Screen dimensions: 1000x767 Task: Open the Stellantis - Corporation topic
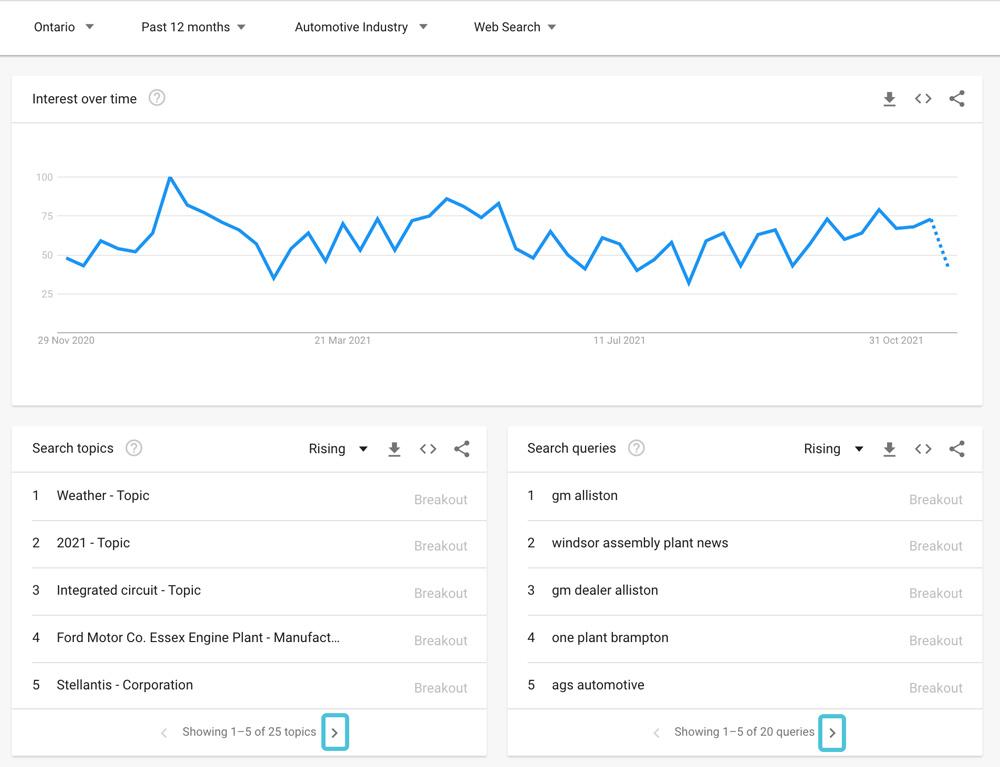click(125, 685)
